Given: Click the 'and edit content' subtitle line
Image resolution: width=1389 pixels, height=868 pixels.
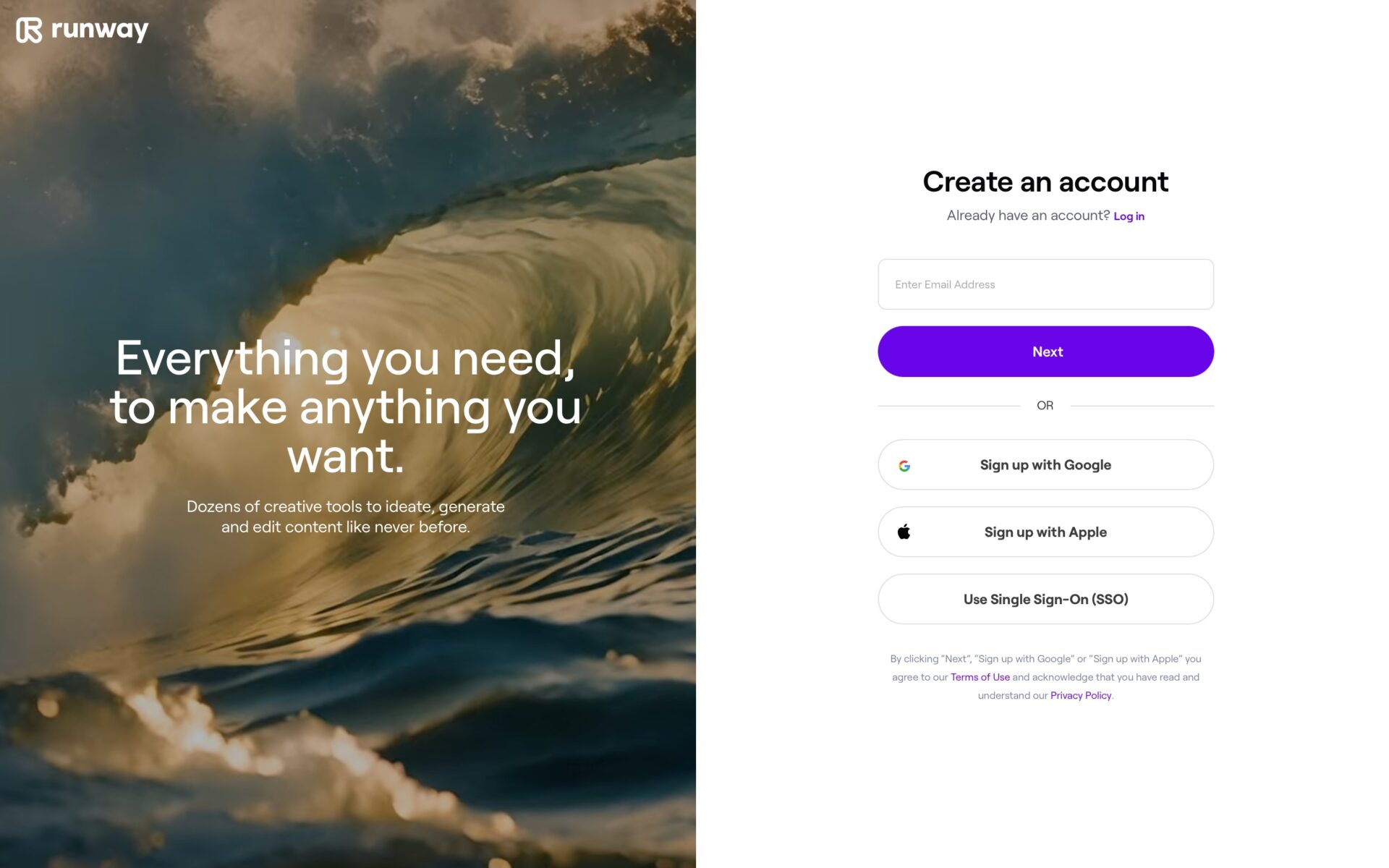Looking at the screenshot, I should click(x=346, y=527).
